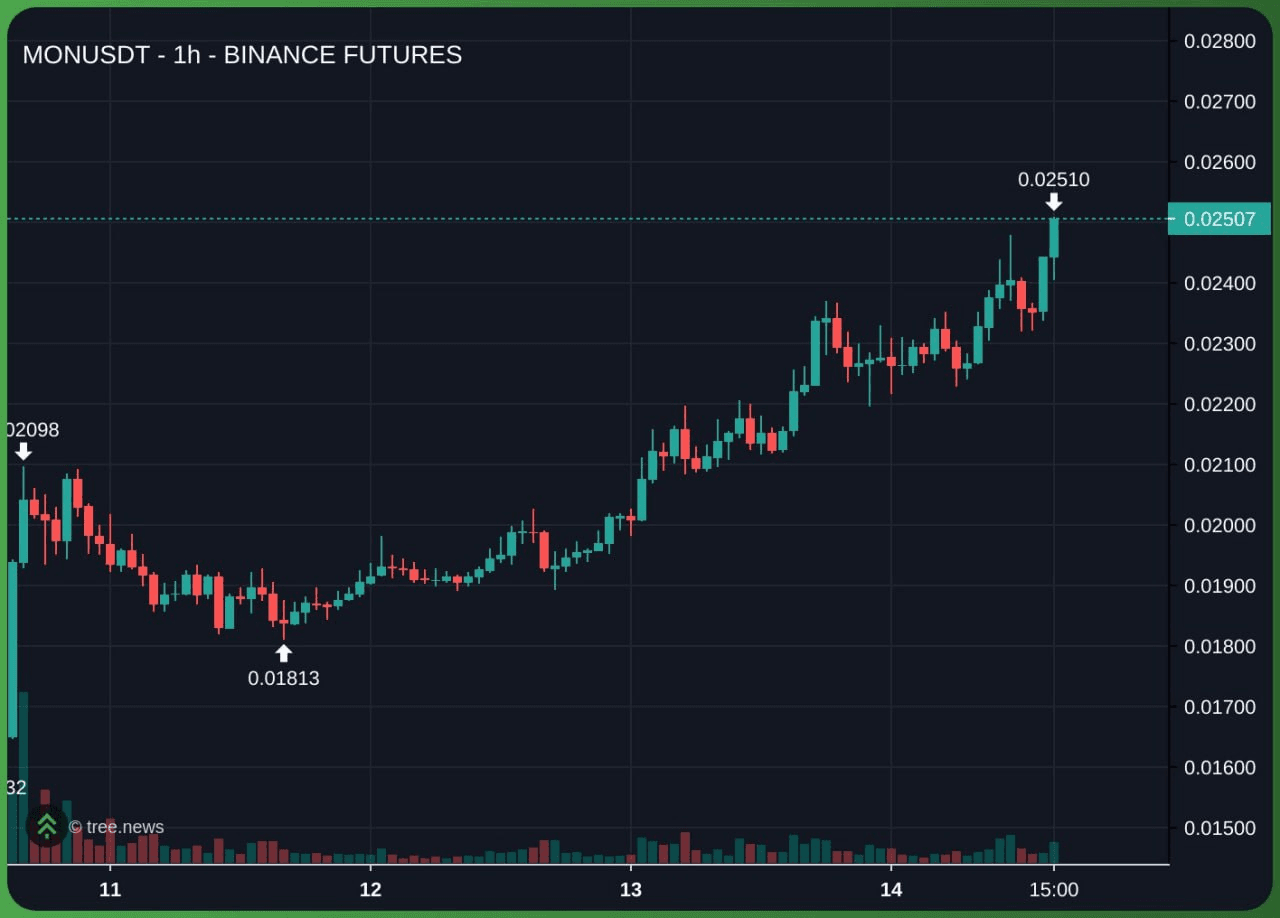
Task: Click the down arrow beneath the 02098 label
Action: coord(24,451)
